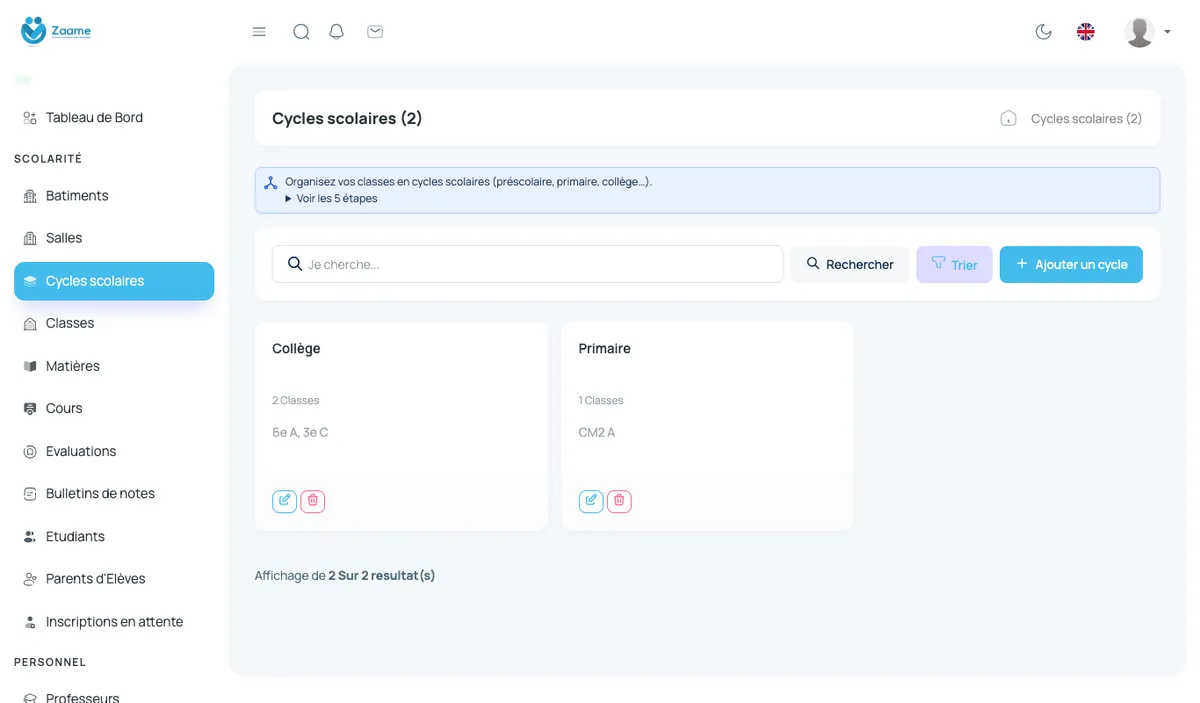Open Salles in the sidebar
The height and width of the screenshot is (703, 1200).
[114, 238]
